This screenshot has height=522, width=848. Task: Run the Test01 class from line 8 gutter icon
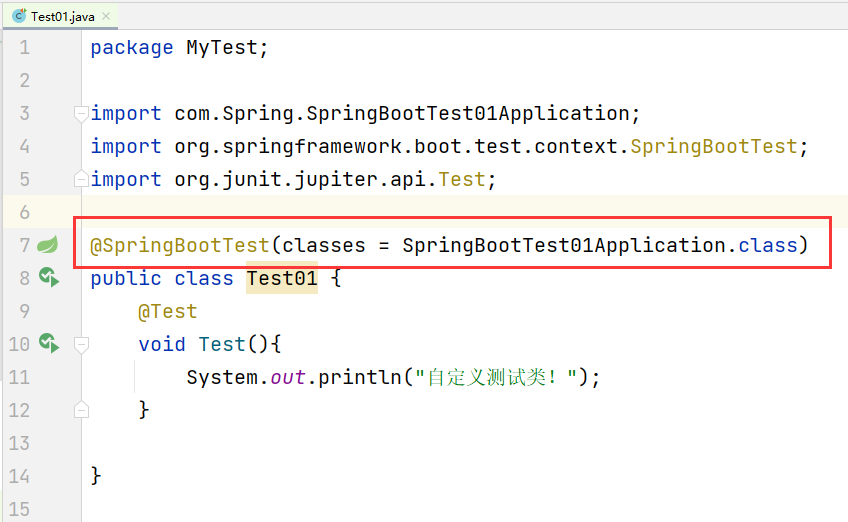point(49,277)
